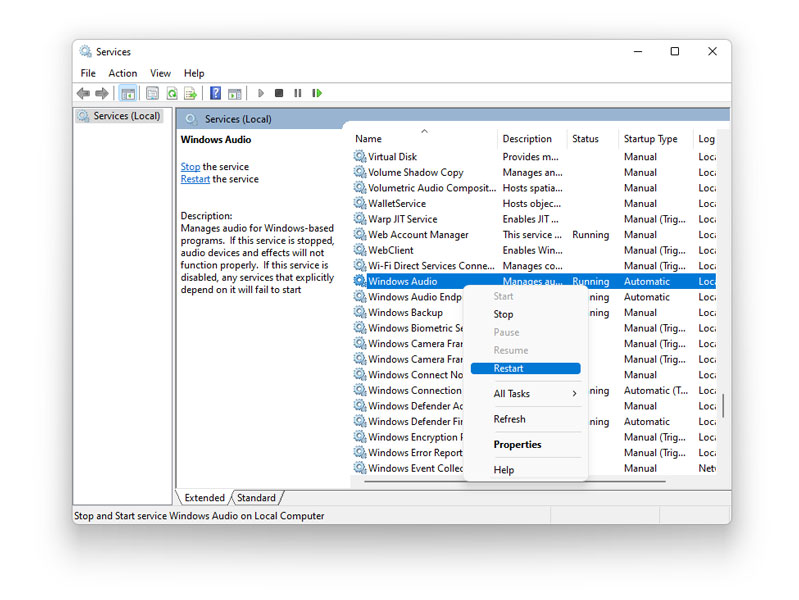The height and width of the screenshot is (600, 799).
Task: Open the Help menu in menu bar
Action: (x=194, y=73)
